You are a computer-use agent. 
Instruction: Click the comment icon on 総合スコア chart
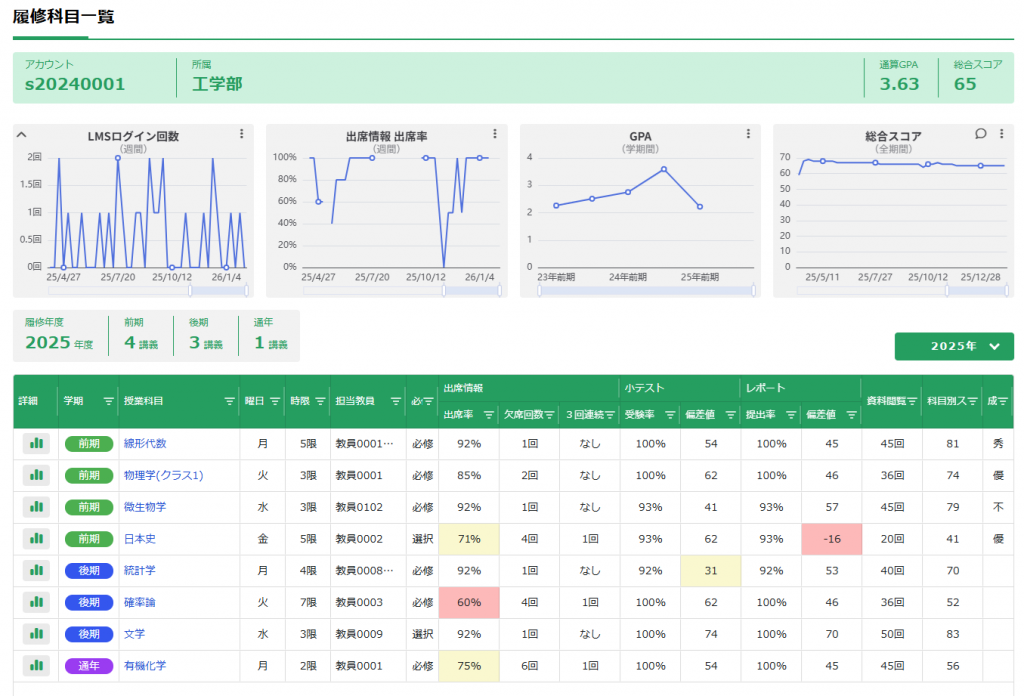pyautogui.click(x=980, y=134)
